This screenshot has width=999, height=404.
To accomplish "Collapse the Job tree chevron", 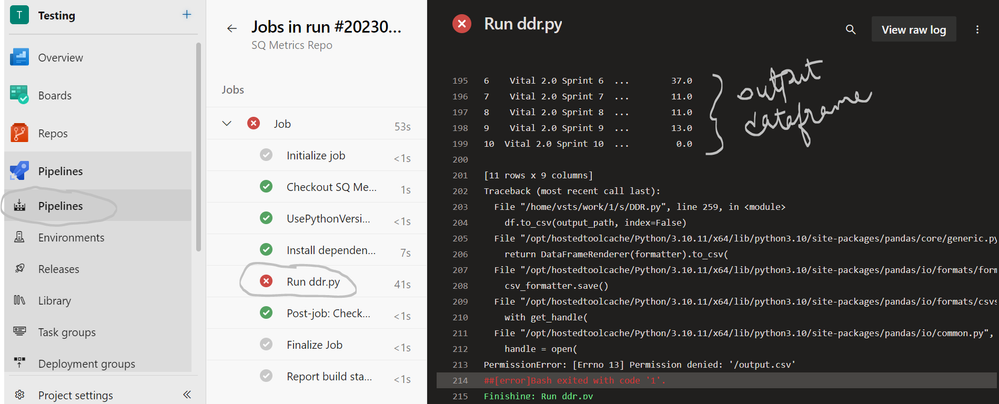I will coord(227,124).
